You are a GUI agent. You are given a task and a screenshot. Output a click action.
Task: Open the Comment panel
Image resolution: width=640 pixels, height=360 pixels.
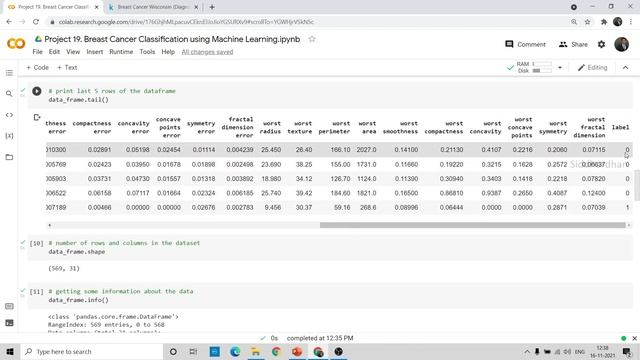pos(525,44)
